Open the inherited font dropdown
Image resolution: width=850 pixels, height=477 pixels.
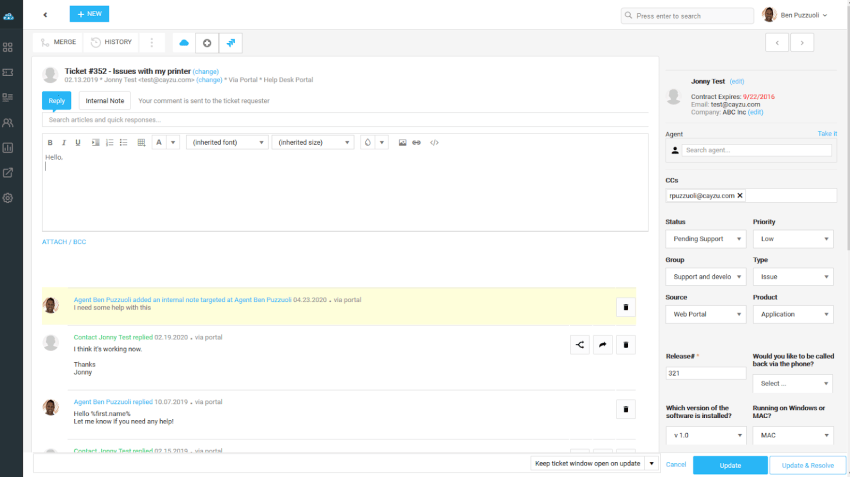coord(227,143)
